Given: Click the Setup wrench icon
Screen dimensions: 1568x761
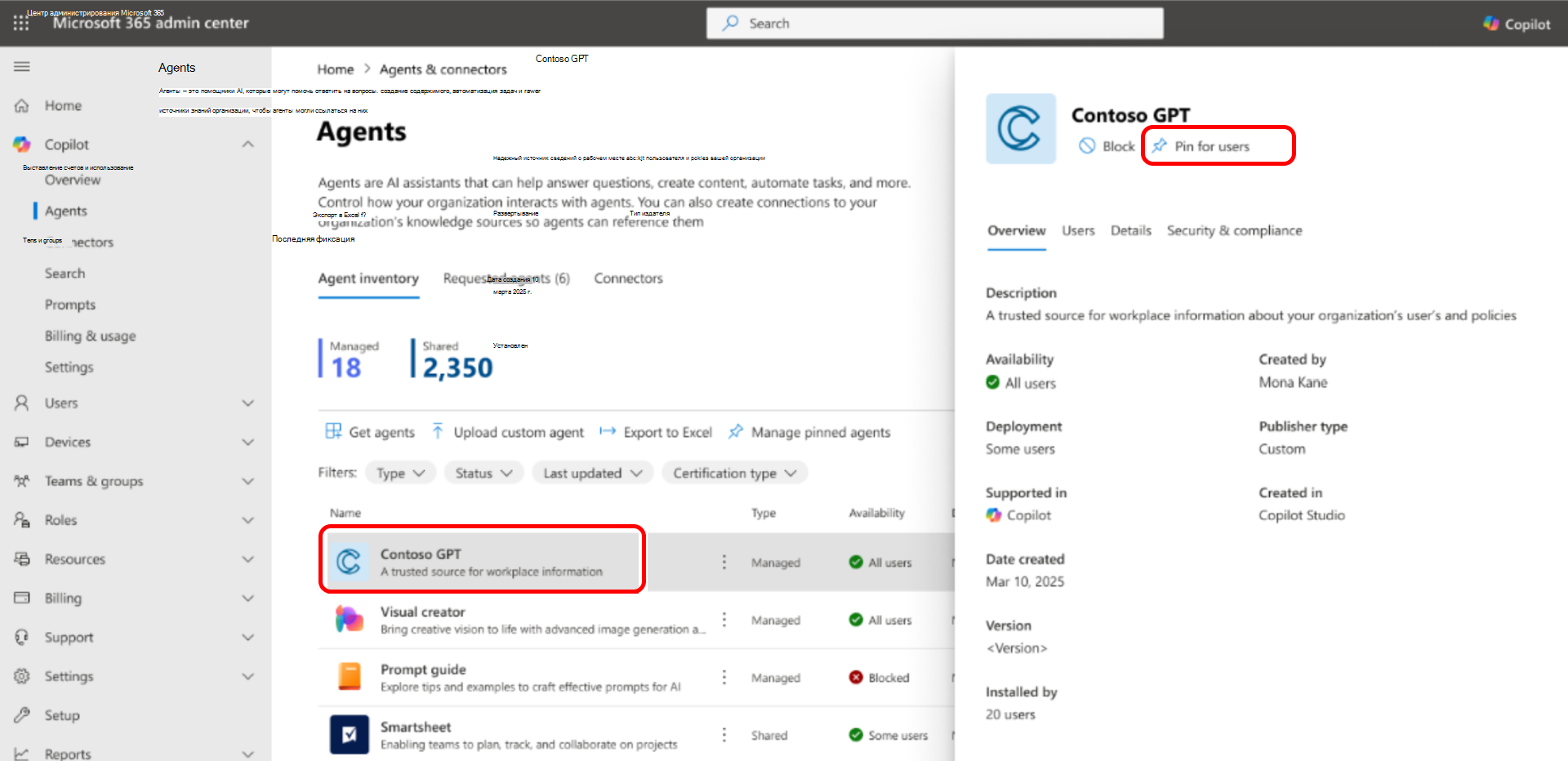Looking at the screenshot, I should click(x=22, y=715).
